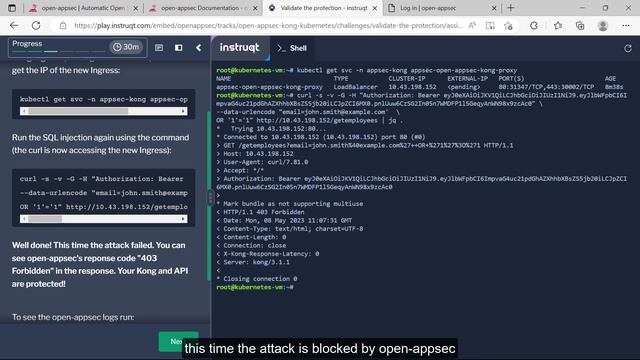The image size is (640, 360).
Task: Click the Progress bar indicator
Action: click(58, 51)
